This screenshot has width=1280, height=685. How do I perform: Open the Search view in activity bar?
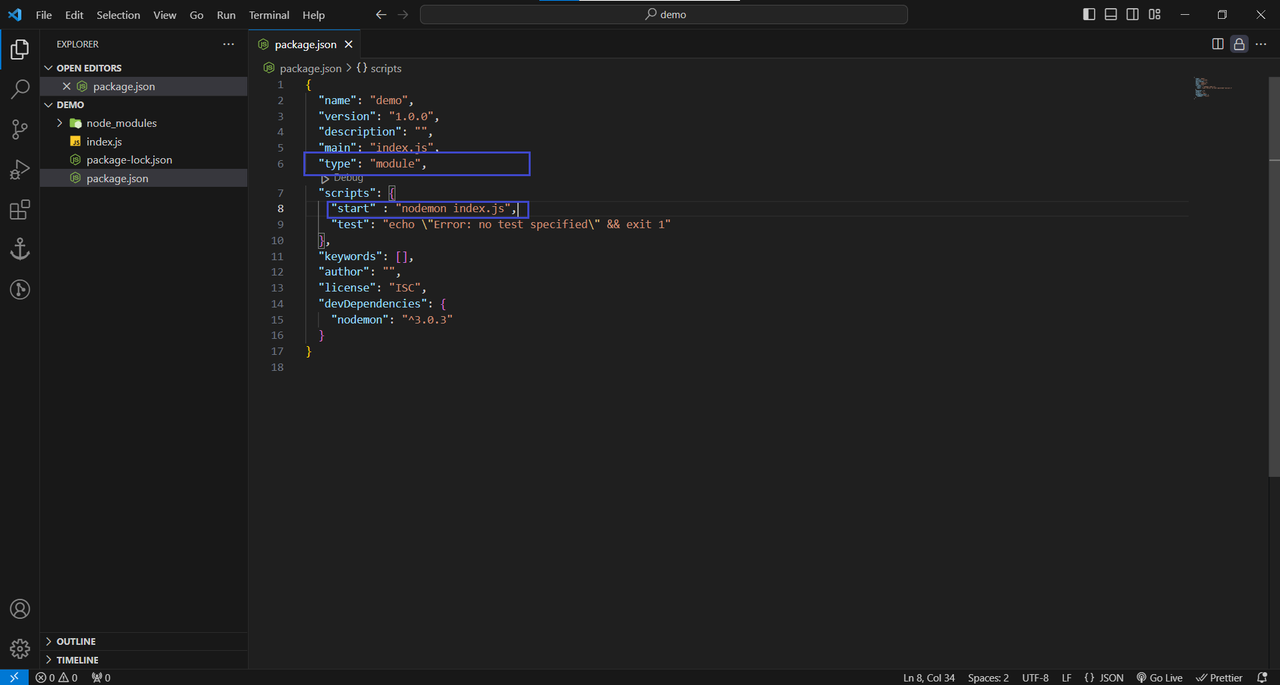point(19,90)
